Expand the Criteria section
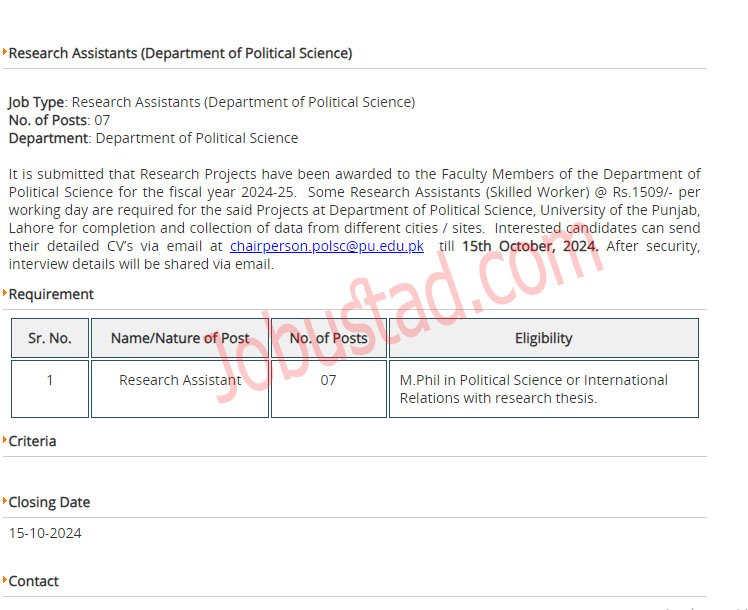The width and height of the screenshot is (748, 610). point(32,441)
